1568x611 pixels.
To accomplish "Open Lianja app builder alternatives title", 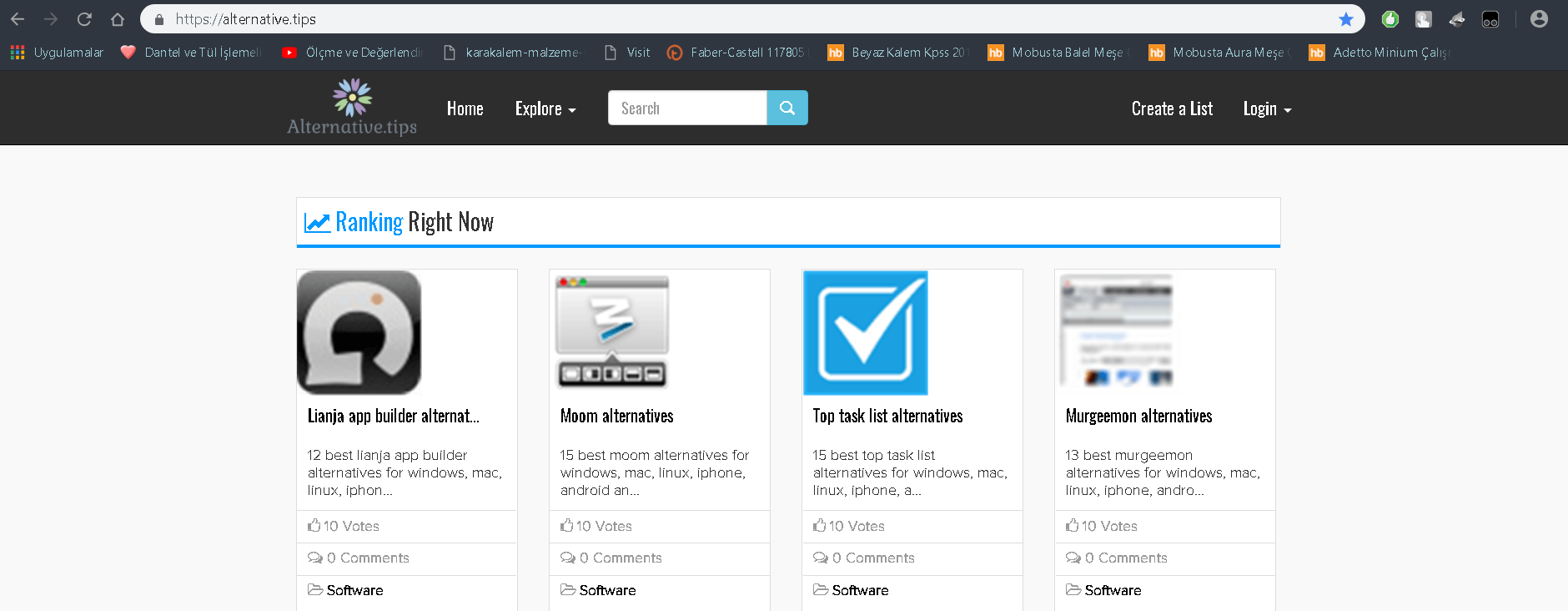I will click(x=394, y=416).
